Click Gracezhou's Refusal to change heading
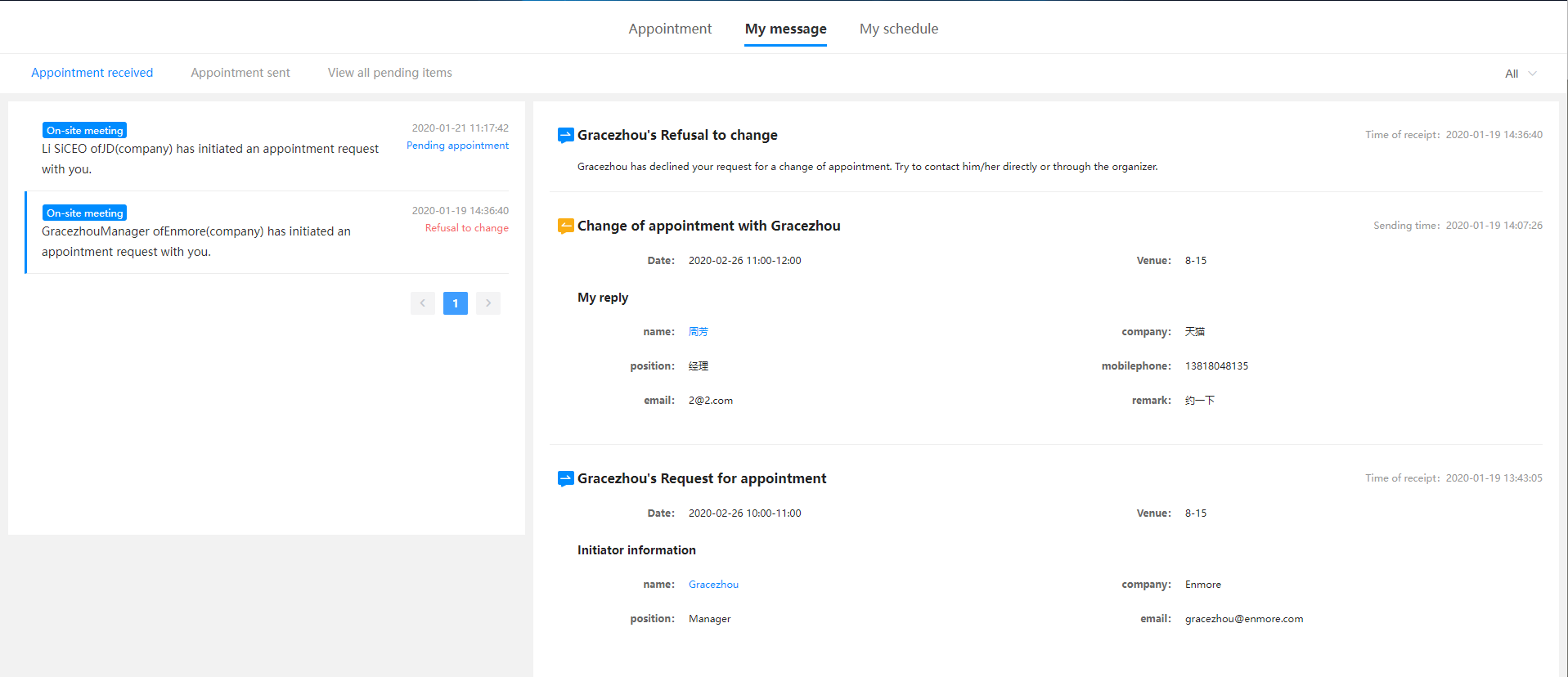Screen dimensions: 1568x677 677,135
